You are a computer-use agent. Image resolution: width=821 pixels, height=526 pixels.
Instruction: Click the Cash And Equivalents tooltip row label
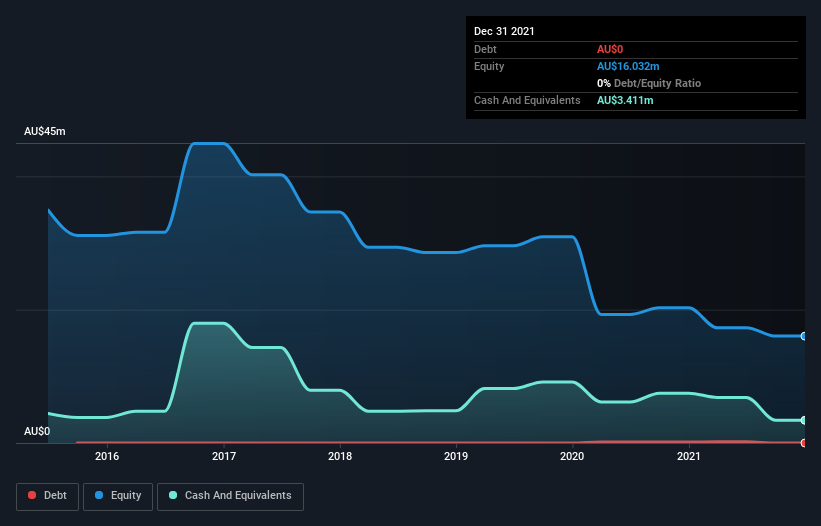527,100
